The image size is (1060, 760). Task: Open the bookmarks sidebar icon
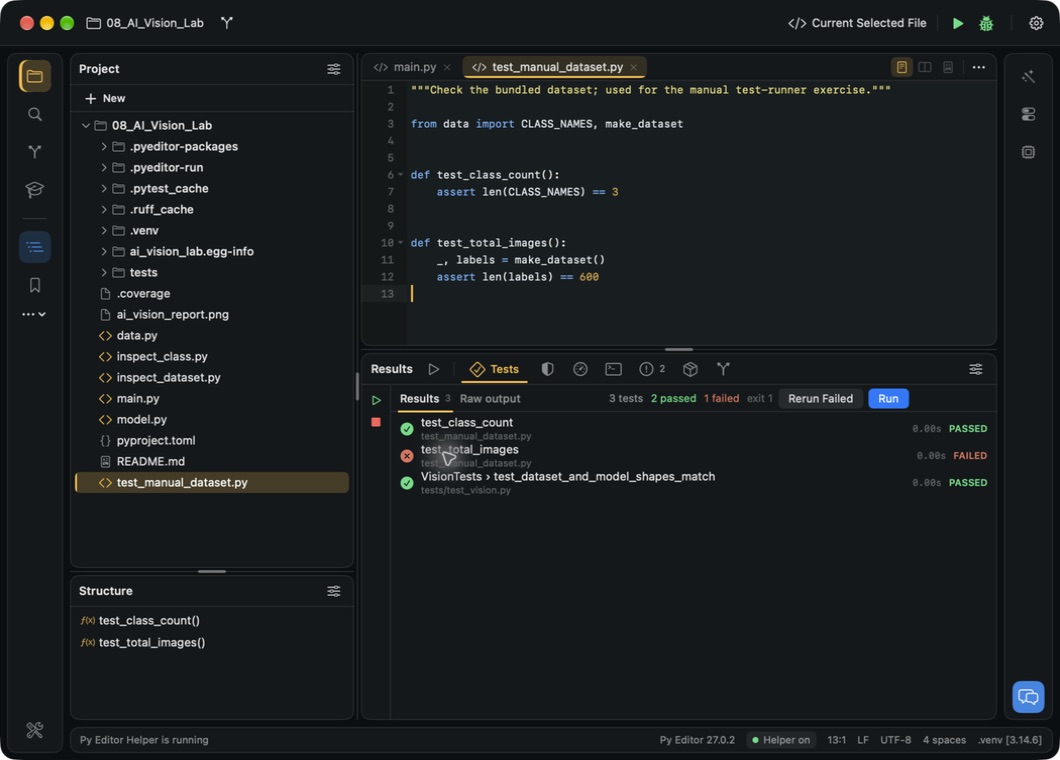point(34,285)
